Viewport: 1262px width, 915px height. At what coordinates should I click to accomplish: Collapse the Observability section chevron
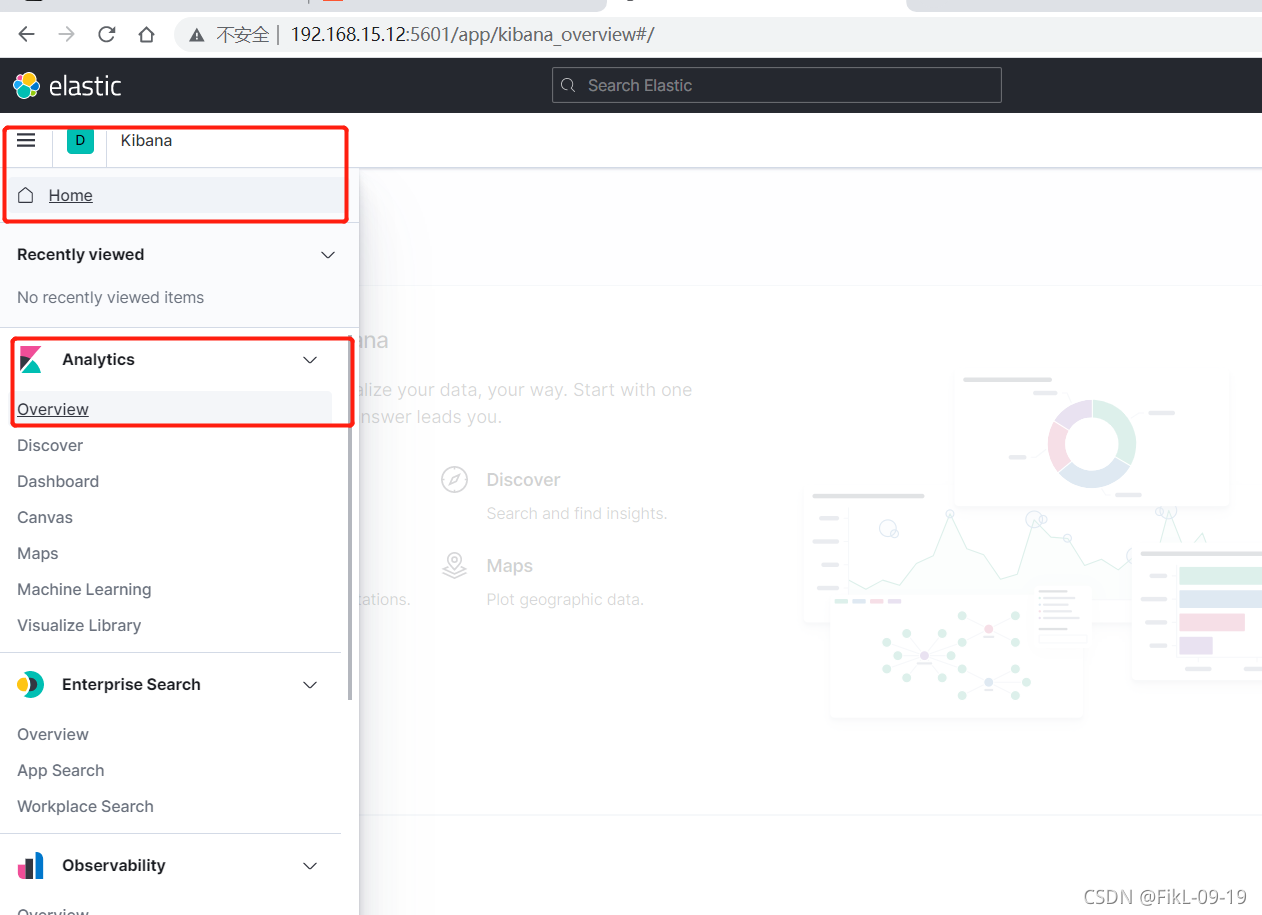pyautogui.click(x=310, y=866)
